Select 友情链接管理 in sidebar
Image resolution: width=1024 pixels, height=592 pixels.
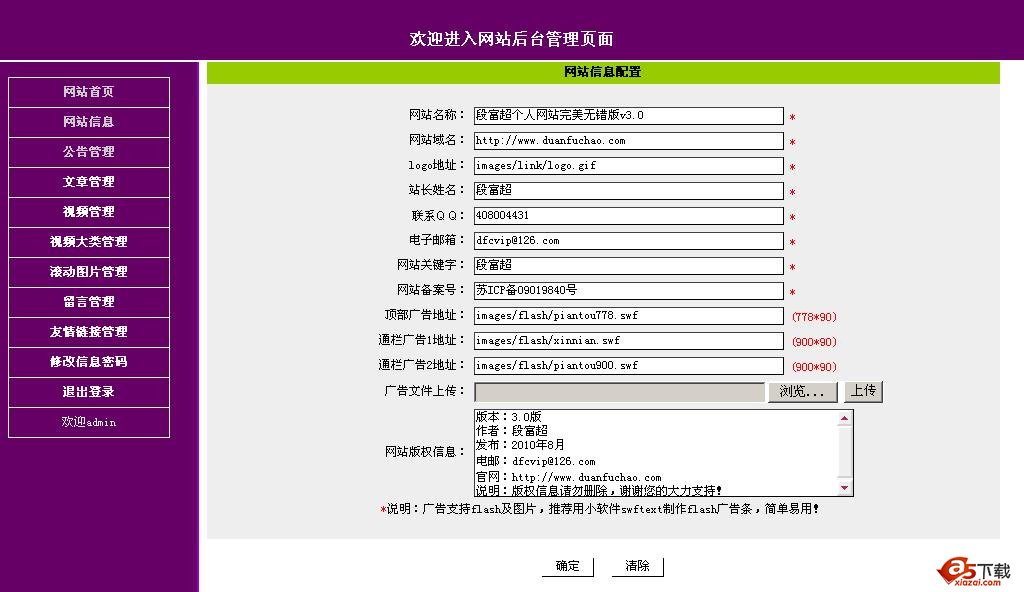[x=89, y=333]
